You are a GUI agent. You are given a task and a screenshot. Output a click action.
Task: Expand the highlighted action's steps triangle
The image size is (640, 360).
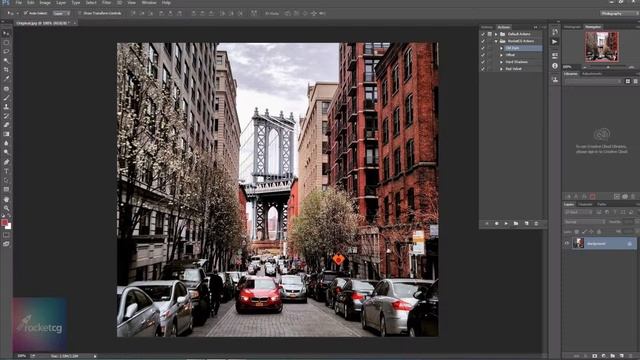pyautogui.click(x=502, y=48)
